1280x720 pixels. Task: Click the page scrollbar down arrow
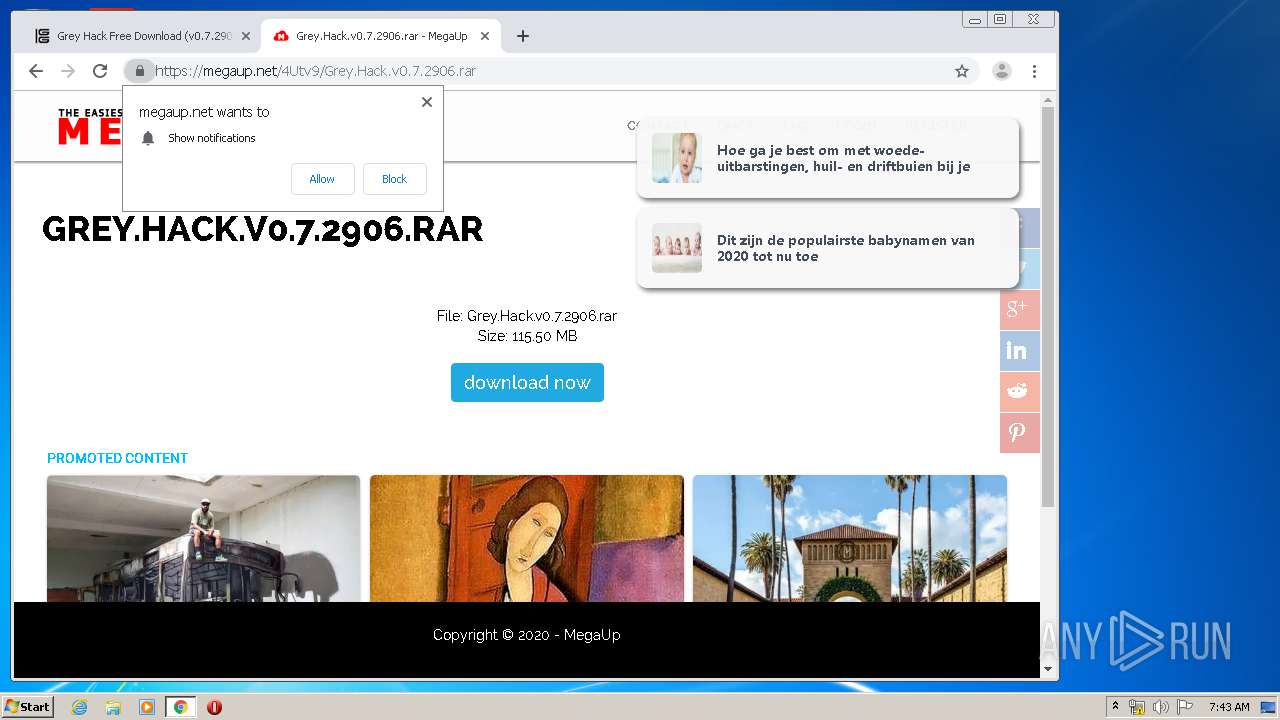point(1048,669)
